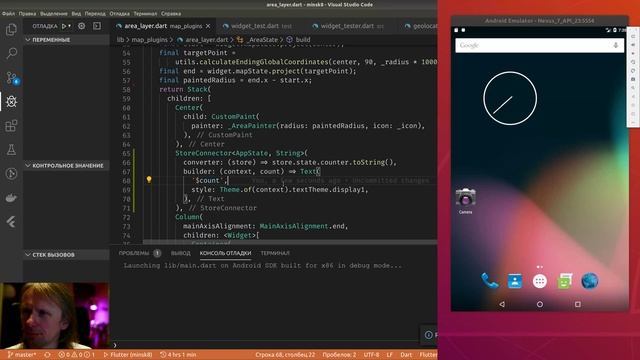The image size is (640, 360).
Task: Open debug configuration dropdown arrow
Action: 69,26
